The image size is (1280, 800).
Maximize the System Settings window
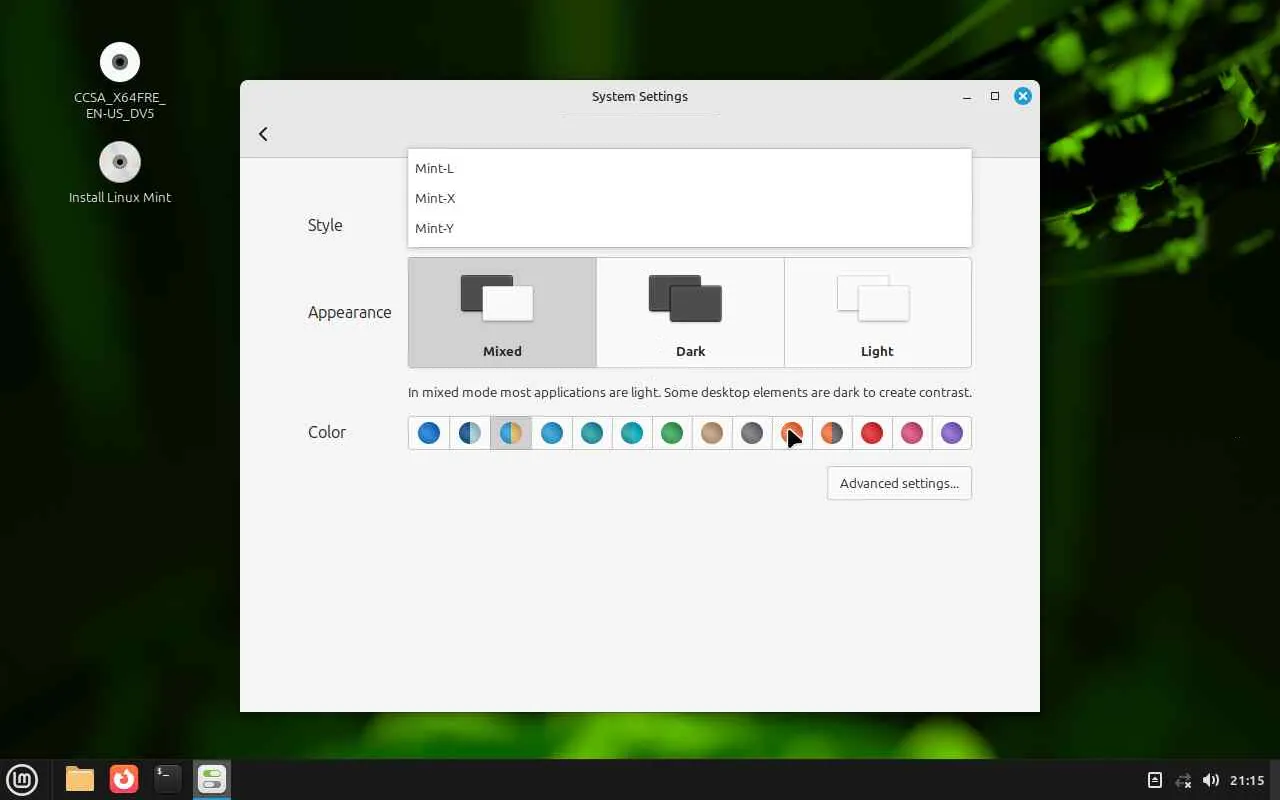[995, 96]
